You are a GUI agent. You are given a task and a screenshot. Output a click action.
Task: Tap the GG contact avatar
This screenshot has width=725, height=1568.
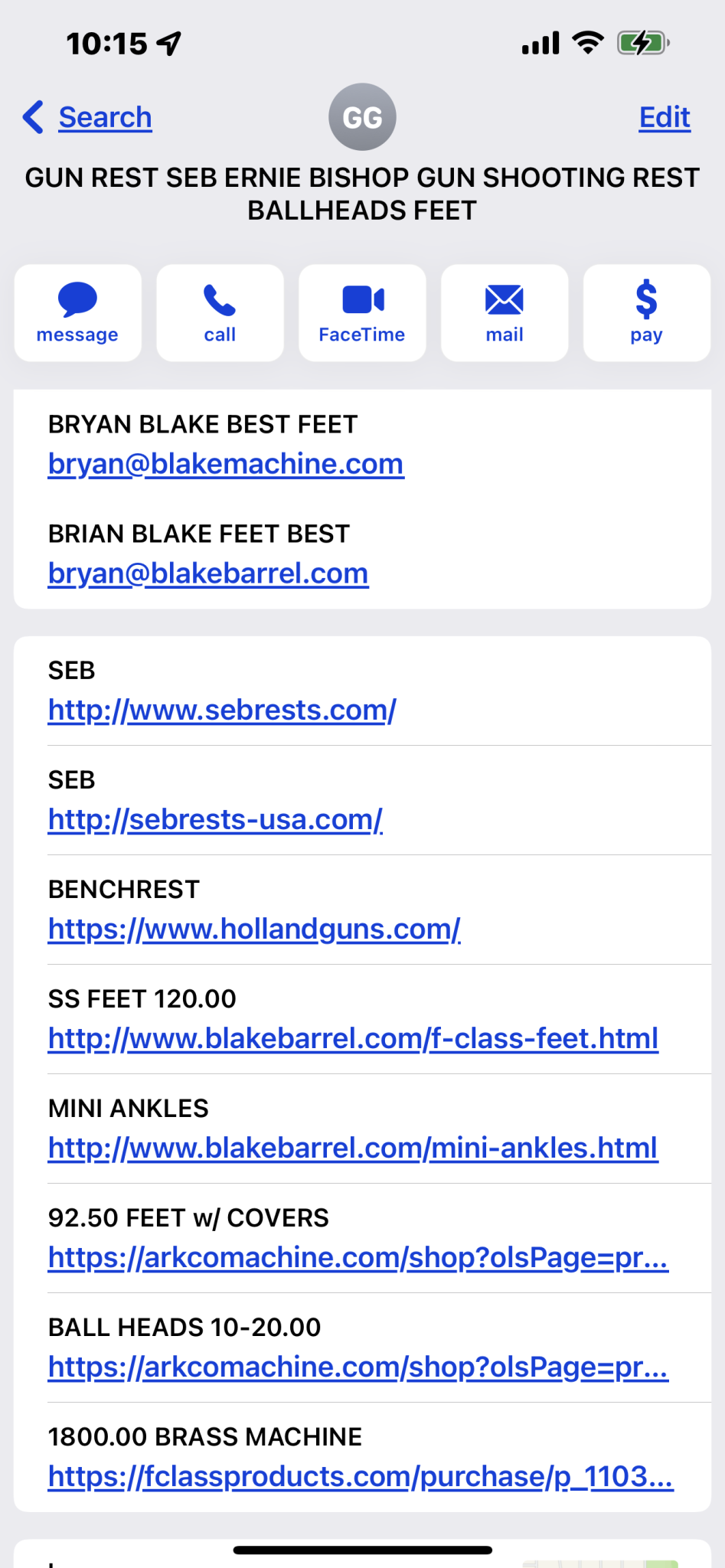pyautogui.click(x=362, y=117)
